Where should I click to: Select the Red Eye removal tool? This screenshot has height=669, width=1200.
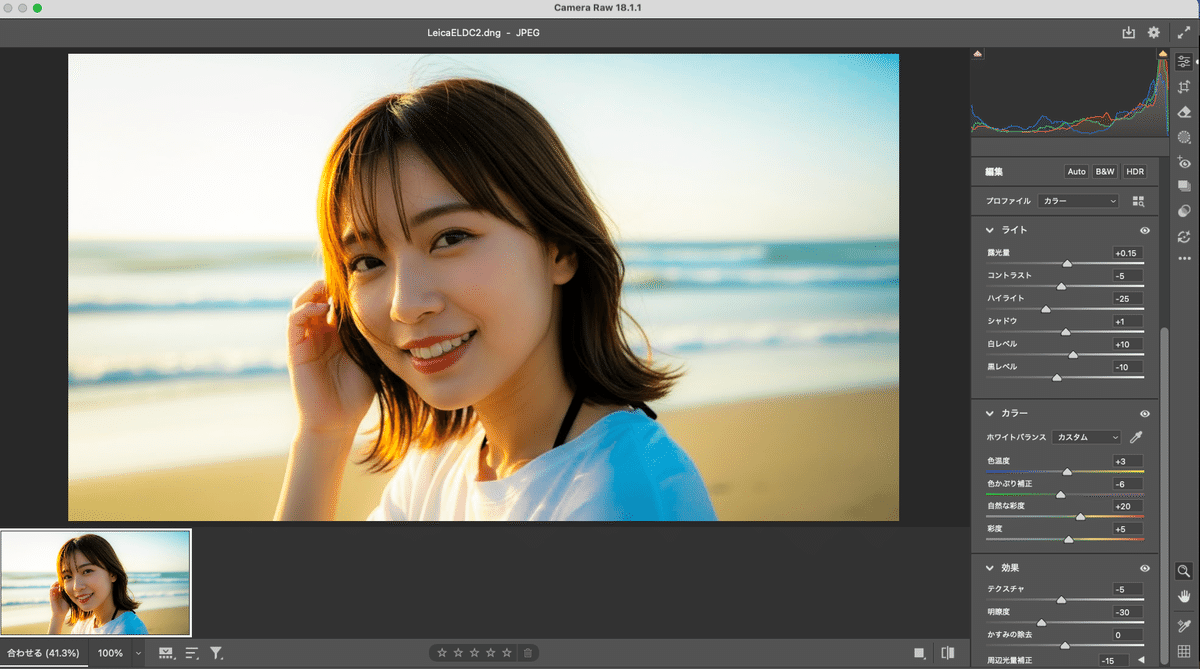coord(1184,162)
